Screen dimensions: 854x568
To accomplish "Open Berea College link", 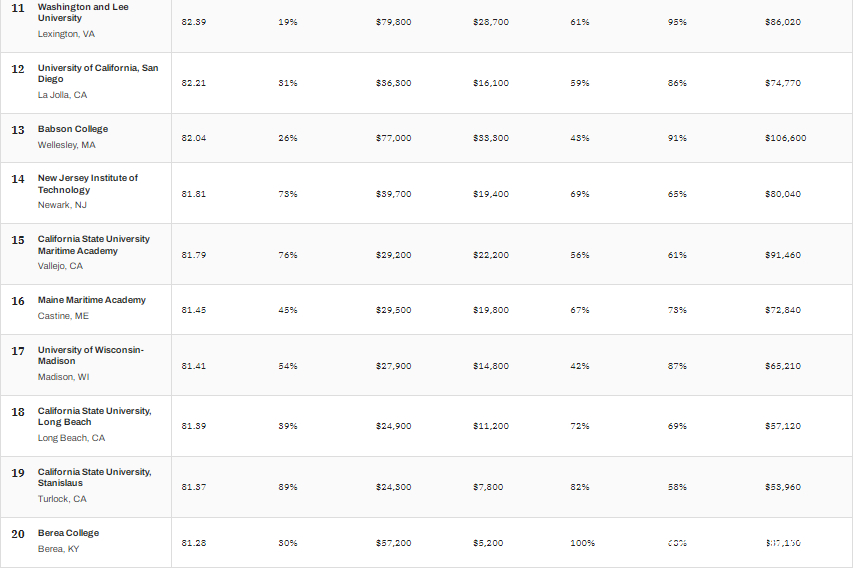I will click(68, 533).
